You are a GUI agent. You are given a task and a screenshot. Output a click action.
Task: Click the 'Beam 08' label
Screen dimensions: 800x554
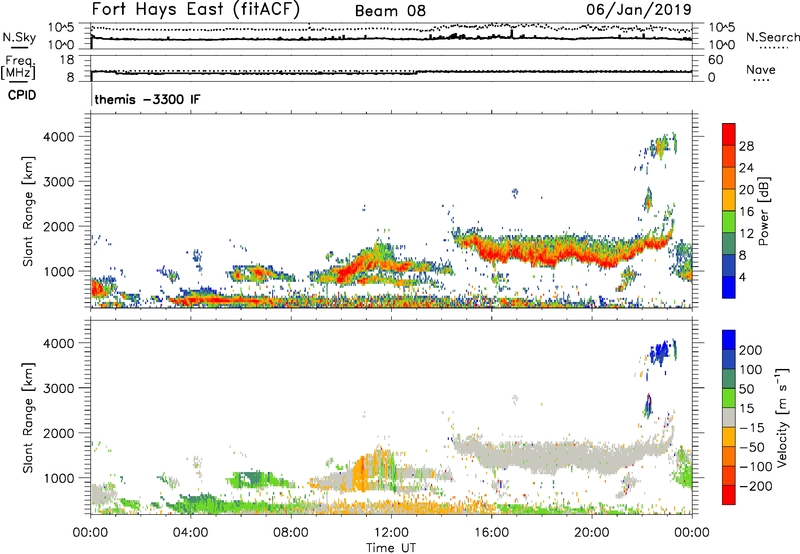[390, 11]
